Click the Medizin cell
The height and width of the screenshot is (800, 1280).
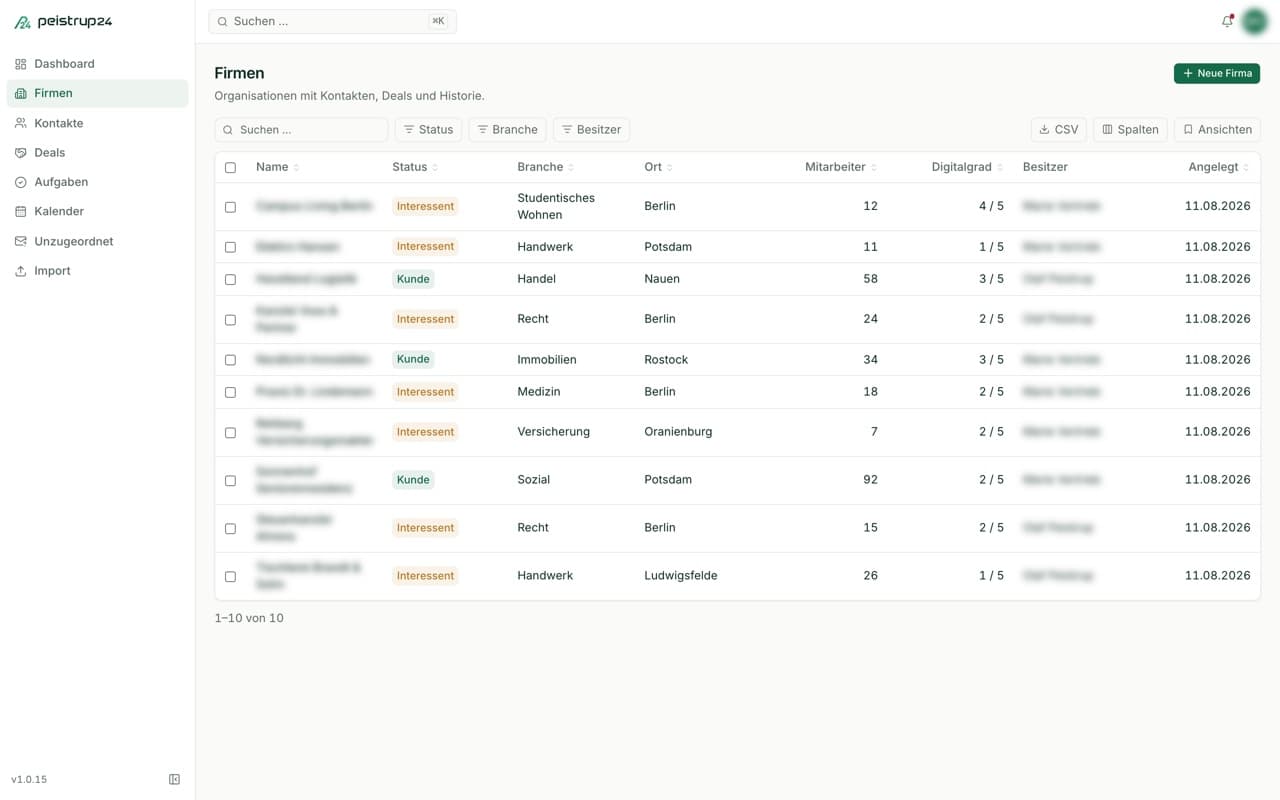pos(539,392)
